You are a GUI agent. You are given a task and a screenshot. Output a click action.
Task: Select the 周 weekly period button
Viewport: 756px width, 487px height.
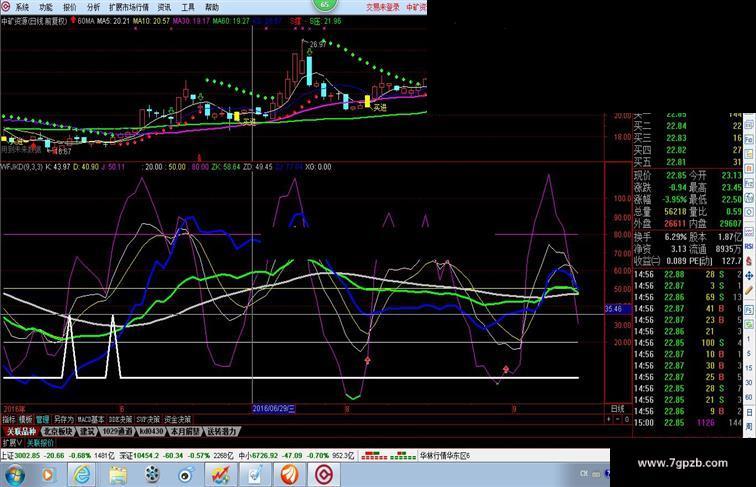click(749, 427)
